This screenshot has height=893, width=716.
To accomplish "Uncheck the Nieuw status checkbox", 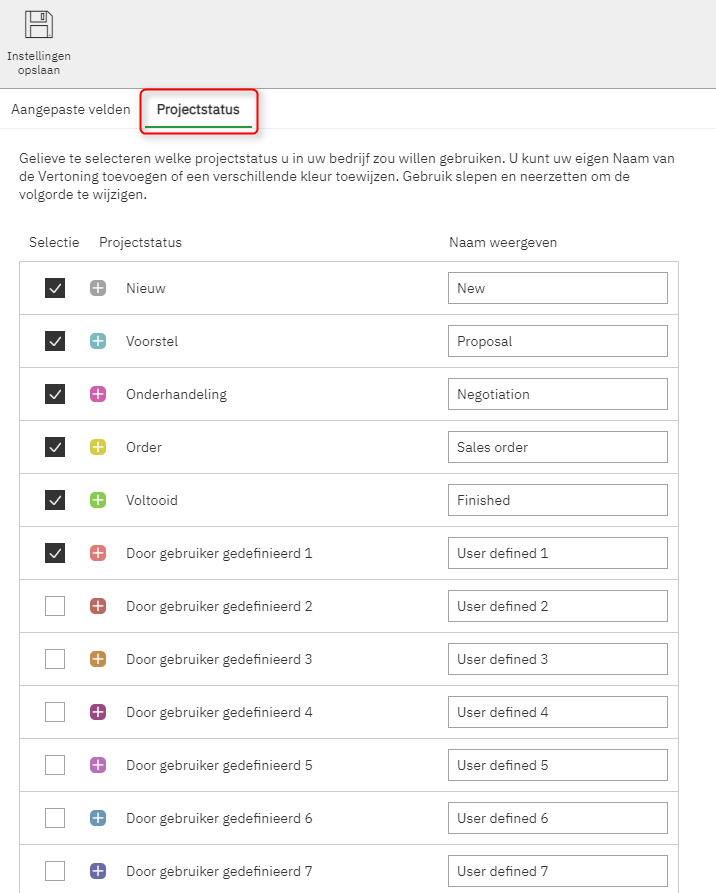I will click(x=55, y=288).
